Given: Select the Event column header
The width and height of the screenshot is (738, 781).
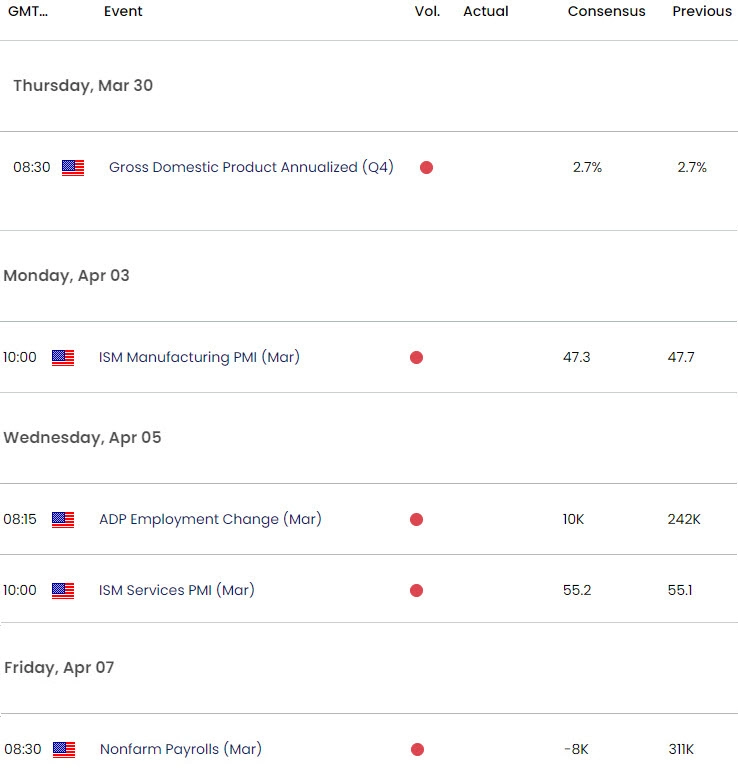Looking at the screenshot, I should [x=123, y=11].
